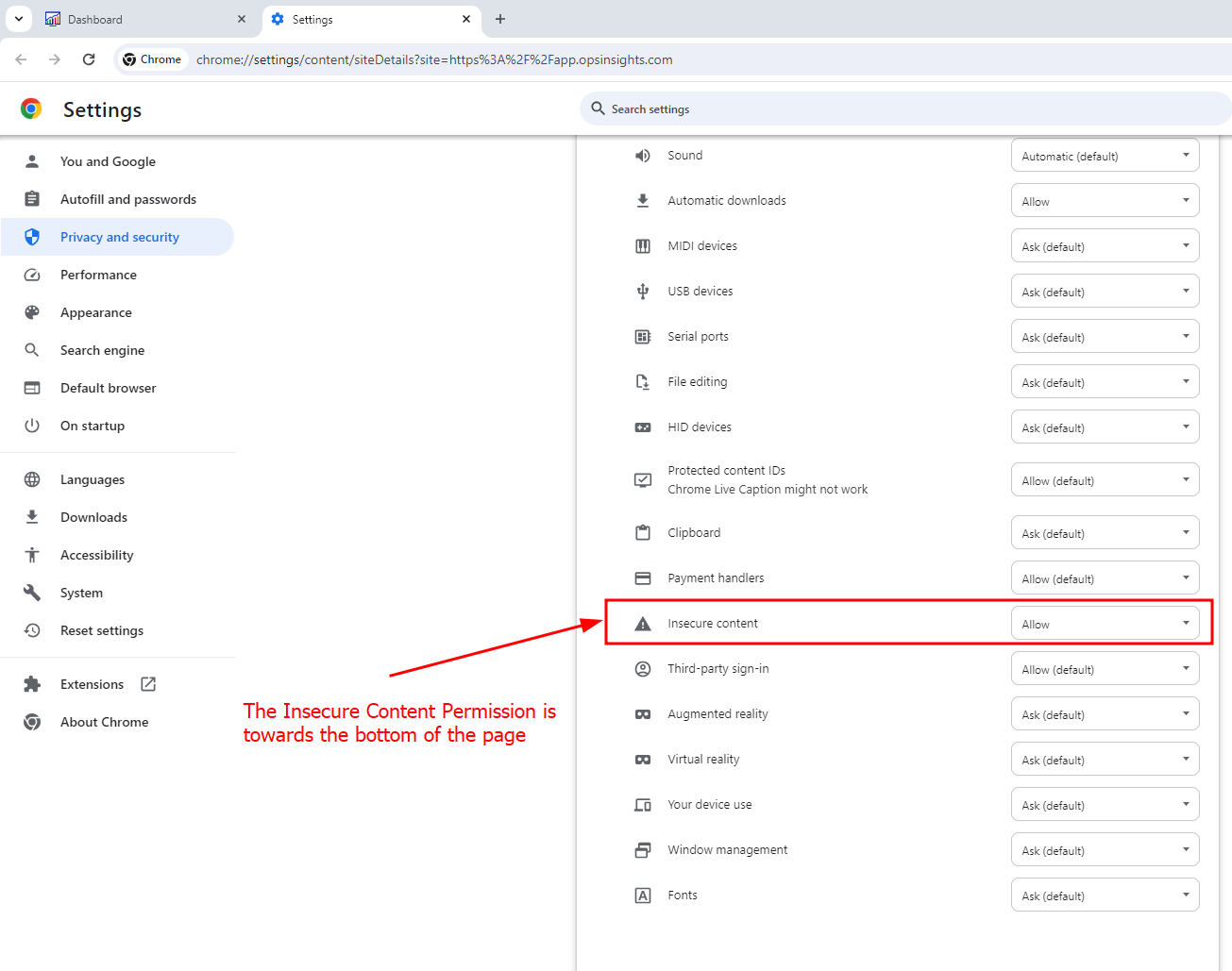Click the Clipboard icon in permissions list
The height and width of the screenshot is (971, 1232).
[x=643, y=533]
